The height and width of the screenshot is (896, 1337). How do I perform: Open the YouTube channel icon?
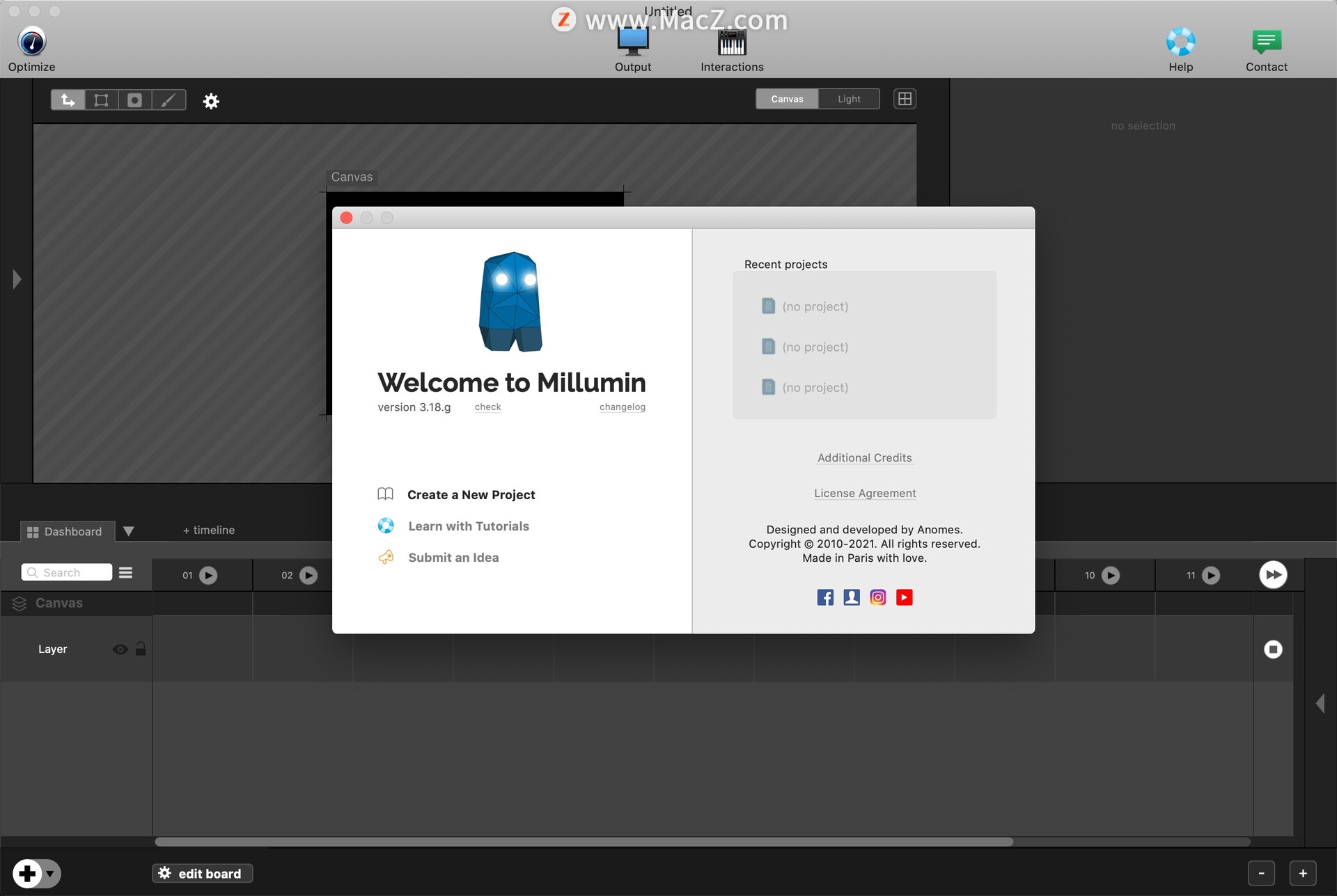[905, 597]
